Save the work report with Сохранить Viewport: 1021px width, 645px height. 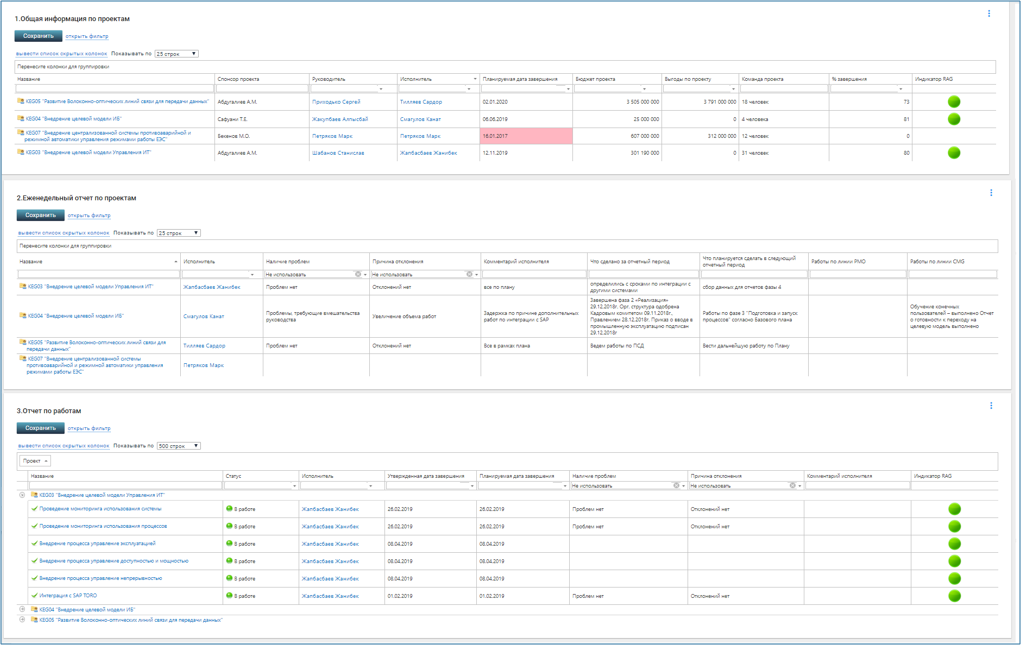pyautogui.click(x=40, y=428)
